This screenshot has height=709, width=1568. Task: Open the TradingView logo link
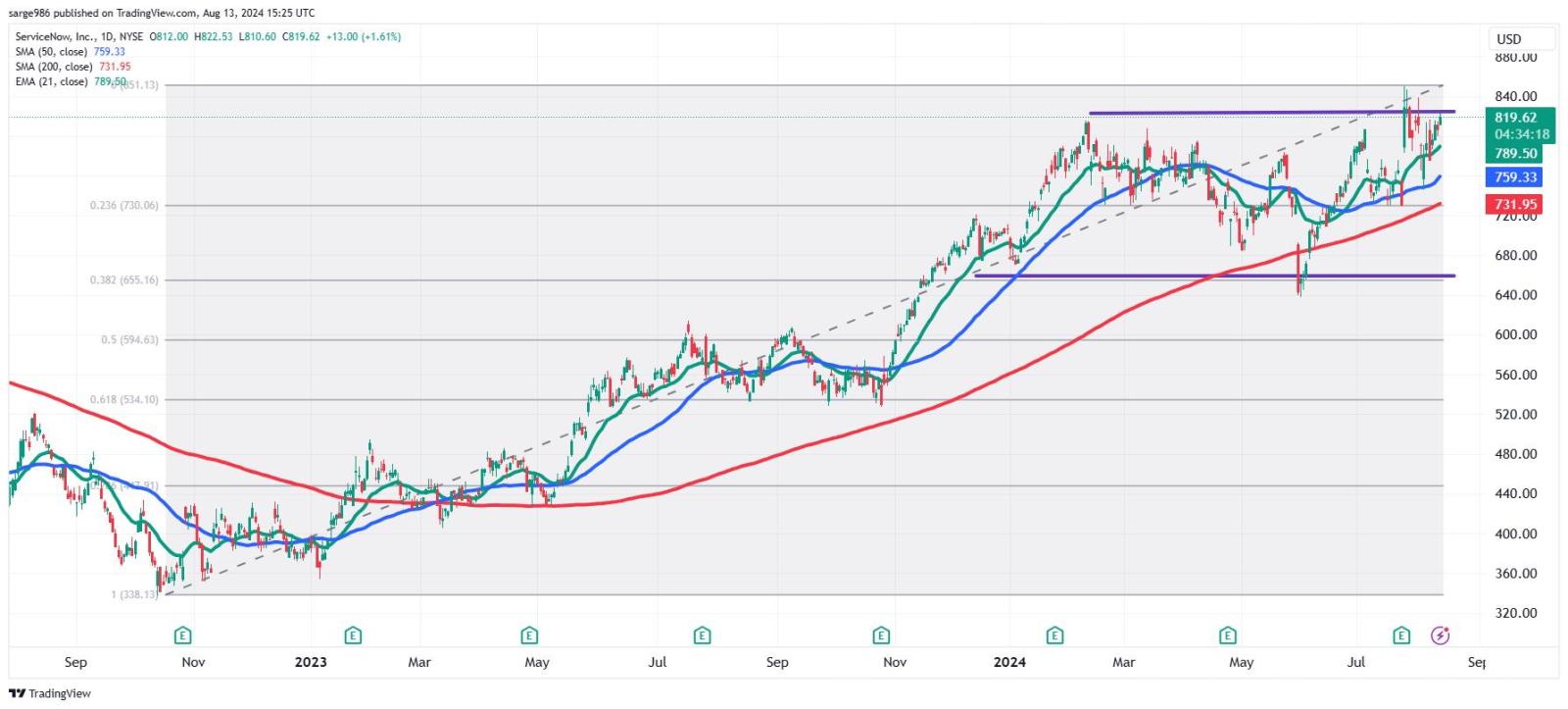[50, 693]
